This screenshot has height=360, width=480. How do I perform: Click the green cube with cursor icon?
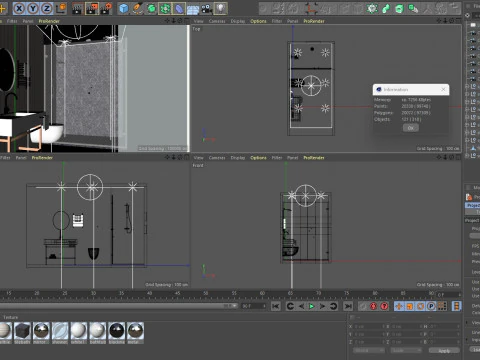click(x=413, y=8)
